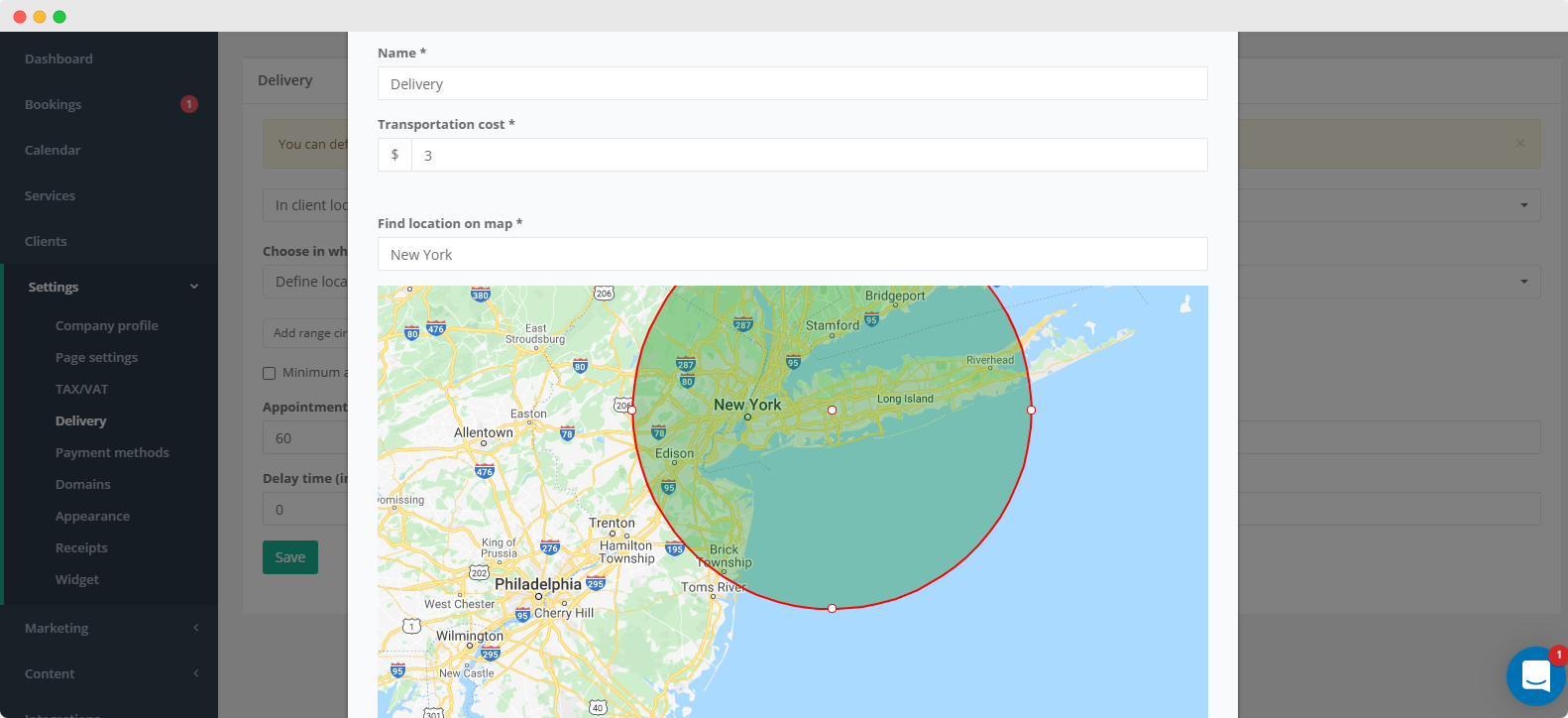Open Page settings submenu item
The width and height of the screenshot is (1568, 718).
(96, 357)
